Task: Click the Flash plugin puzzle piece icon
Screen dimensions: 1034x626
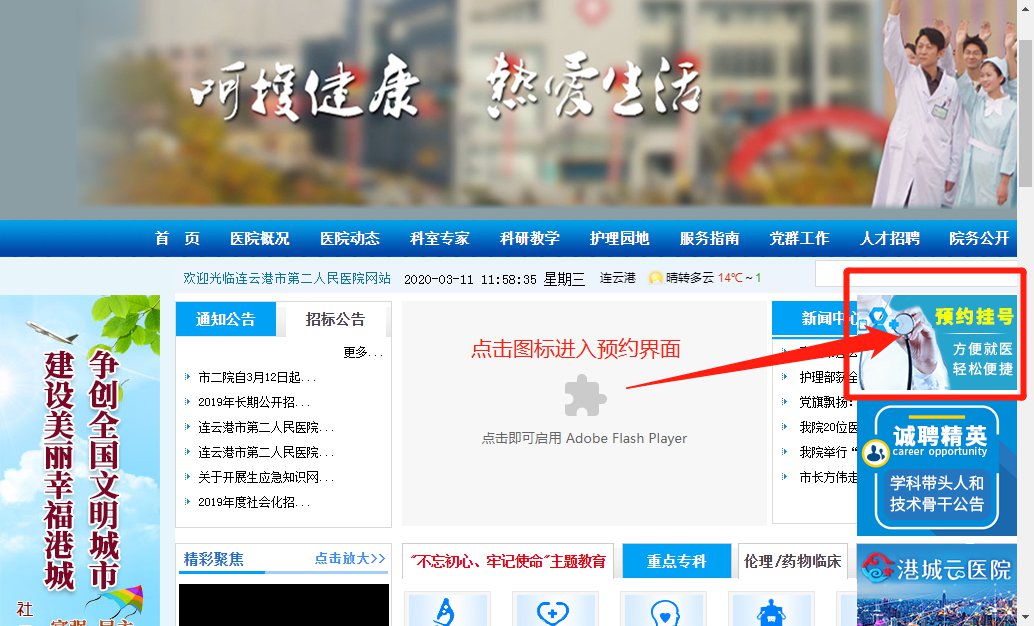Action: (585, 395)
